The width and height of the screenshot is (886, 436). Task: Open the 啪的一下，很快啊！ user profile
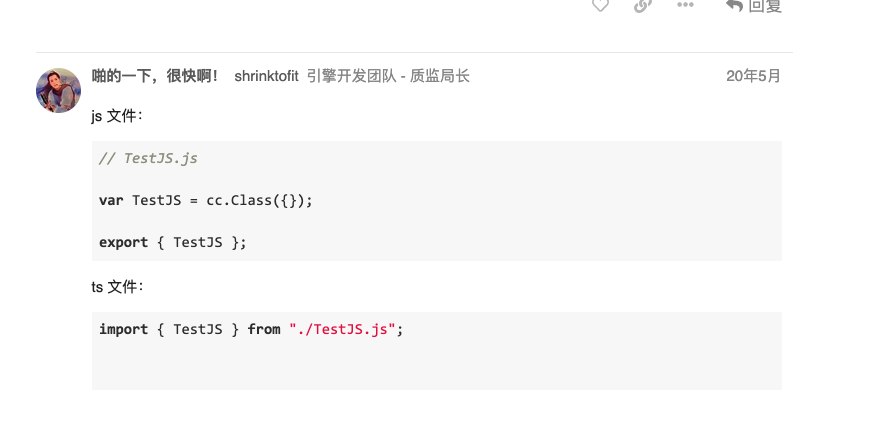pos(155,76)
